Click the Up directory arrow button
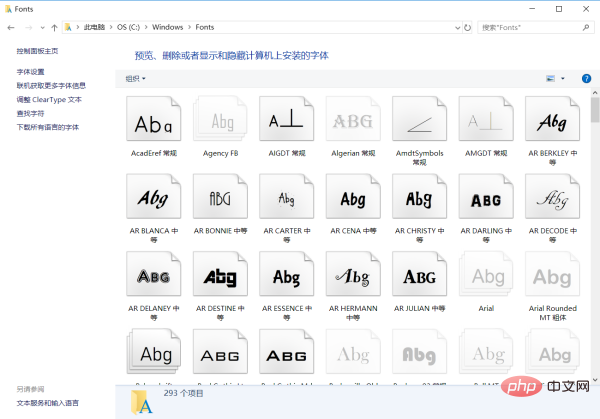This screenshot has width=600, height=419. tap(53, 27)
